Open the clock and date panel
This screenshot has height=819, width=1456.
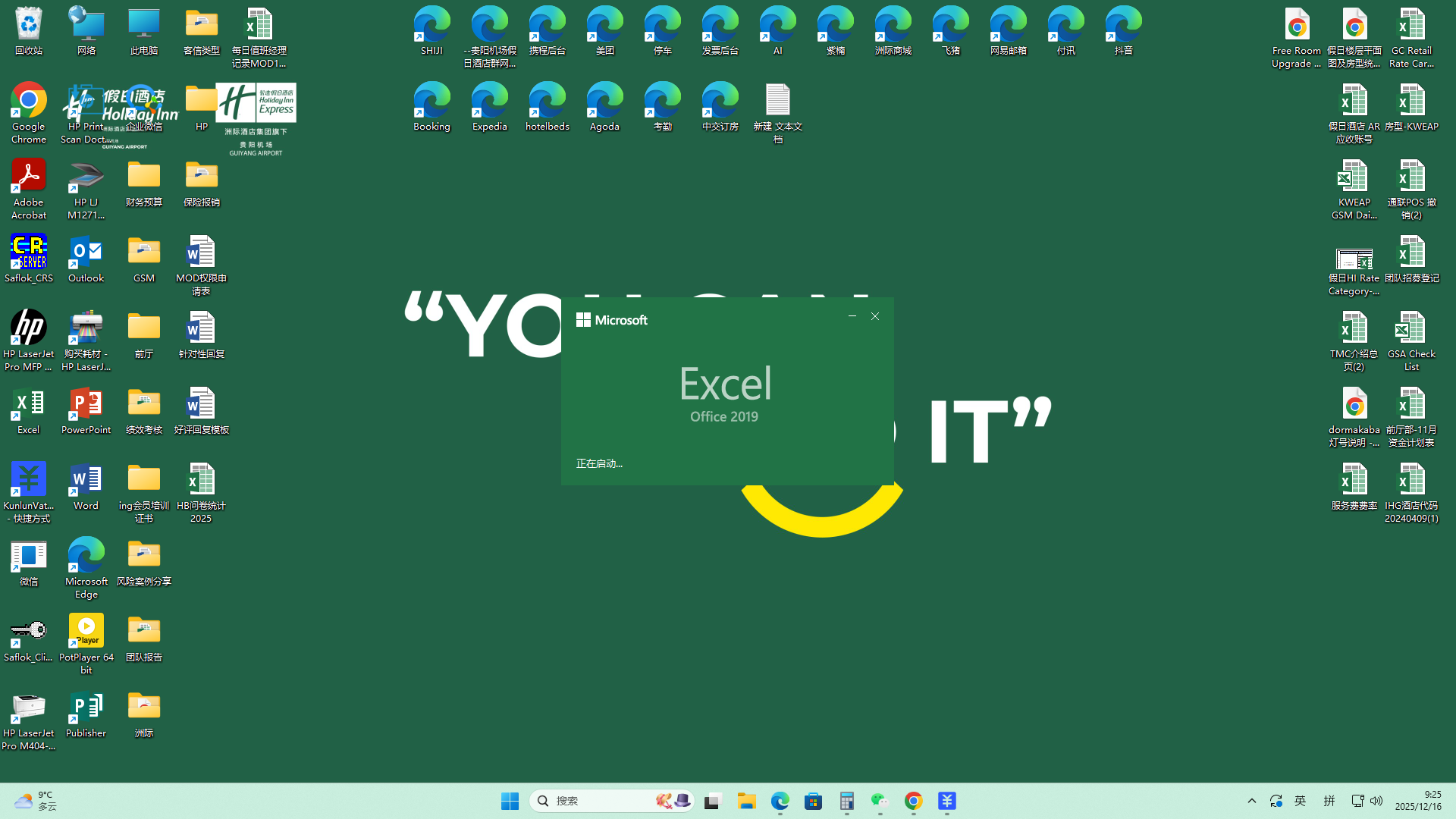[x=1418, y=801]
